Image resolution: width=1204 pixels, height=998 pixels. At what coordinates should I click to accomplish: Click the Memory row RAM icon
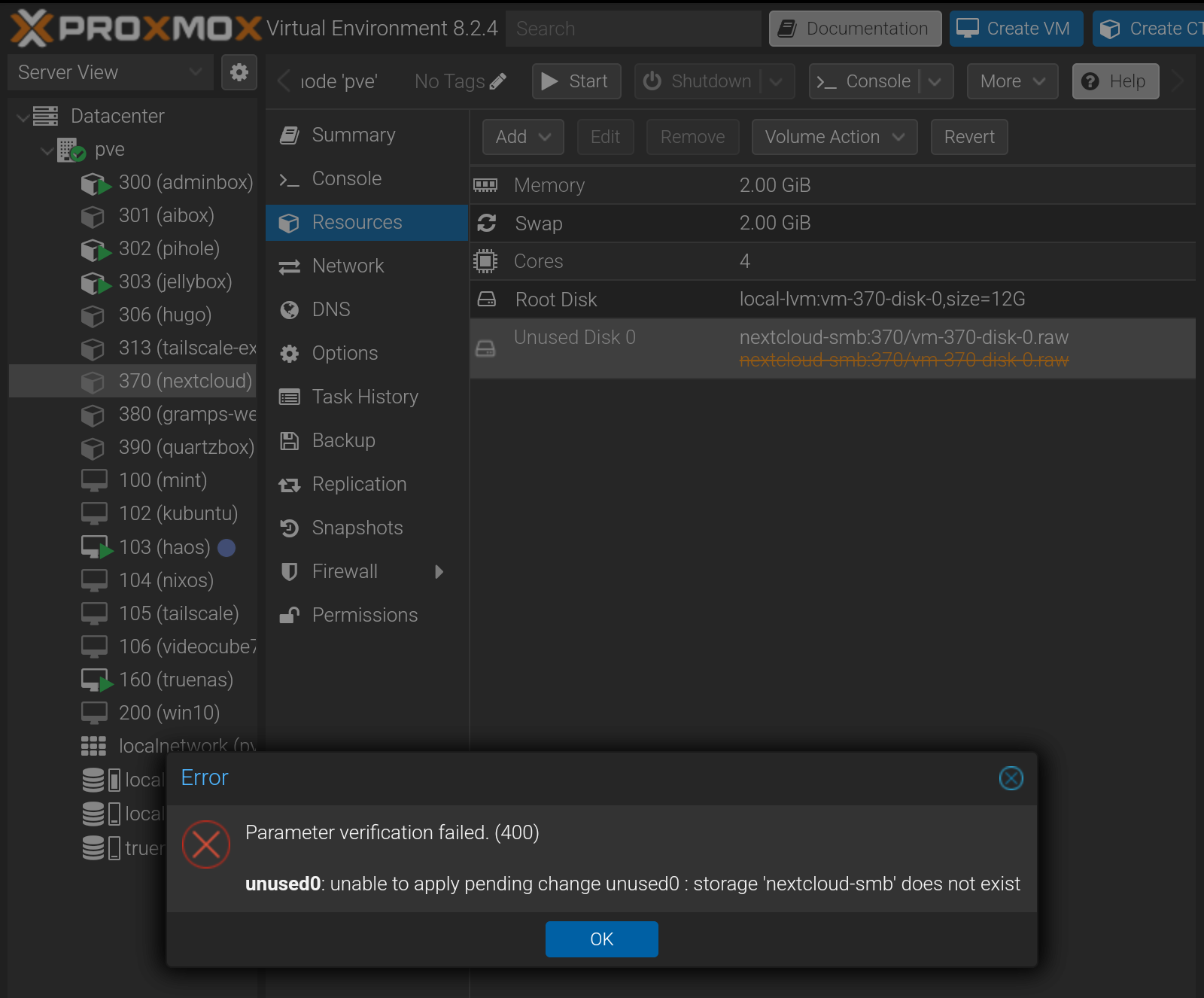pos(485,185)
